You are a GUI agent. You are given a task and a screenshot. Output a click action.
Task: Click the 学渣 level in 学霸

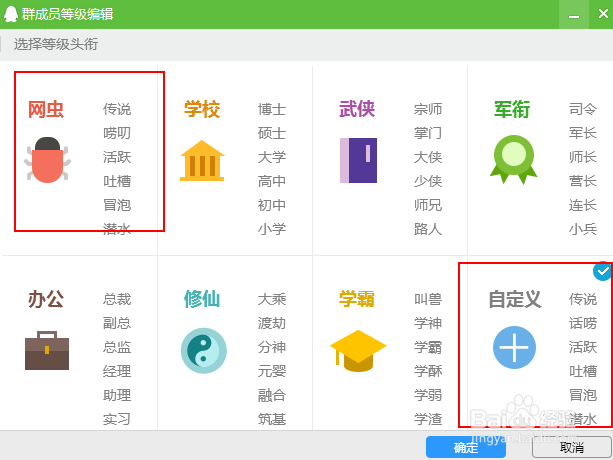[x=428, y=419]
